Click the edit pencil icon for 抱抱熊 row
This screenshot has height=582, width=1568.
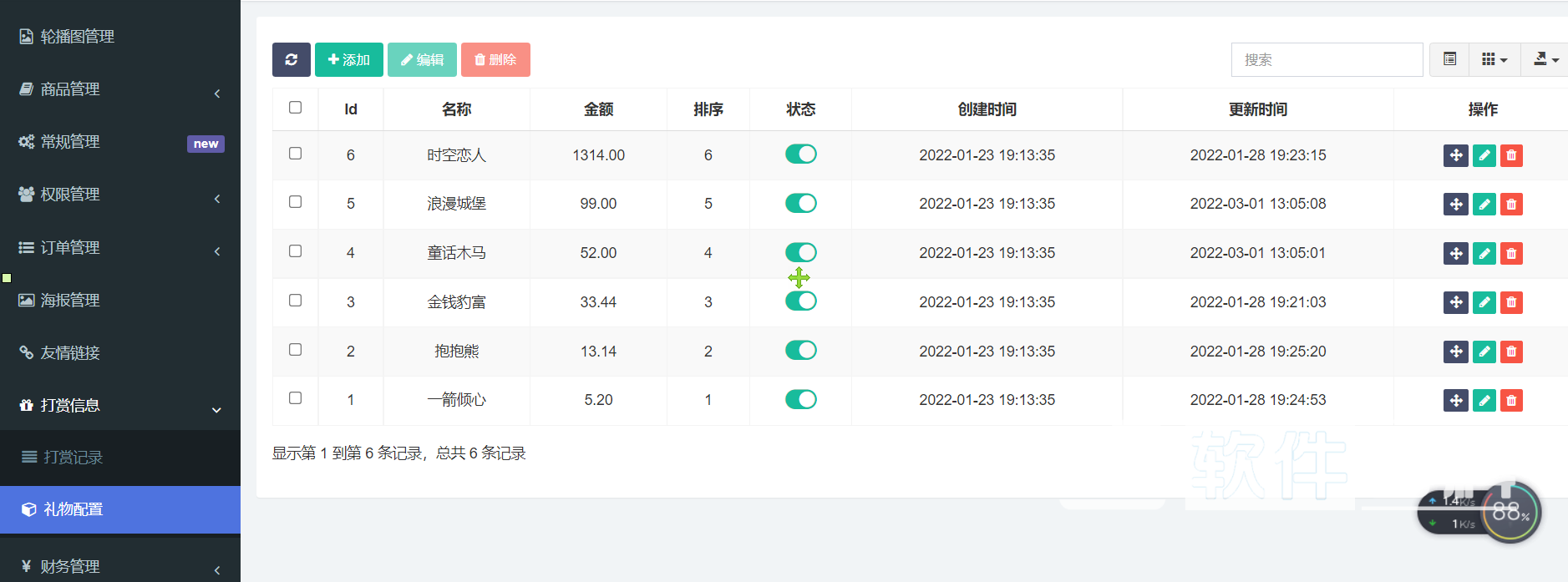(x=1484, y=352)
